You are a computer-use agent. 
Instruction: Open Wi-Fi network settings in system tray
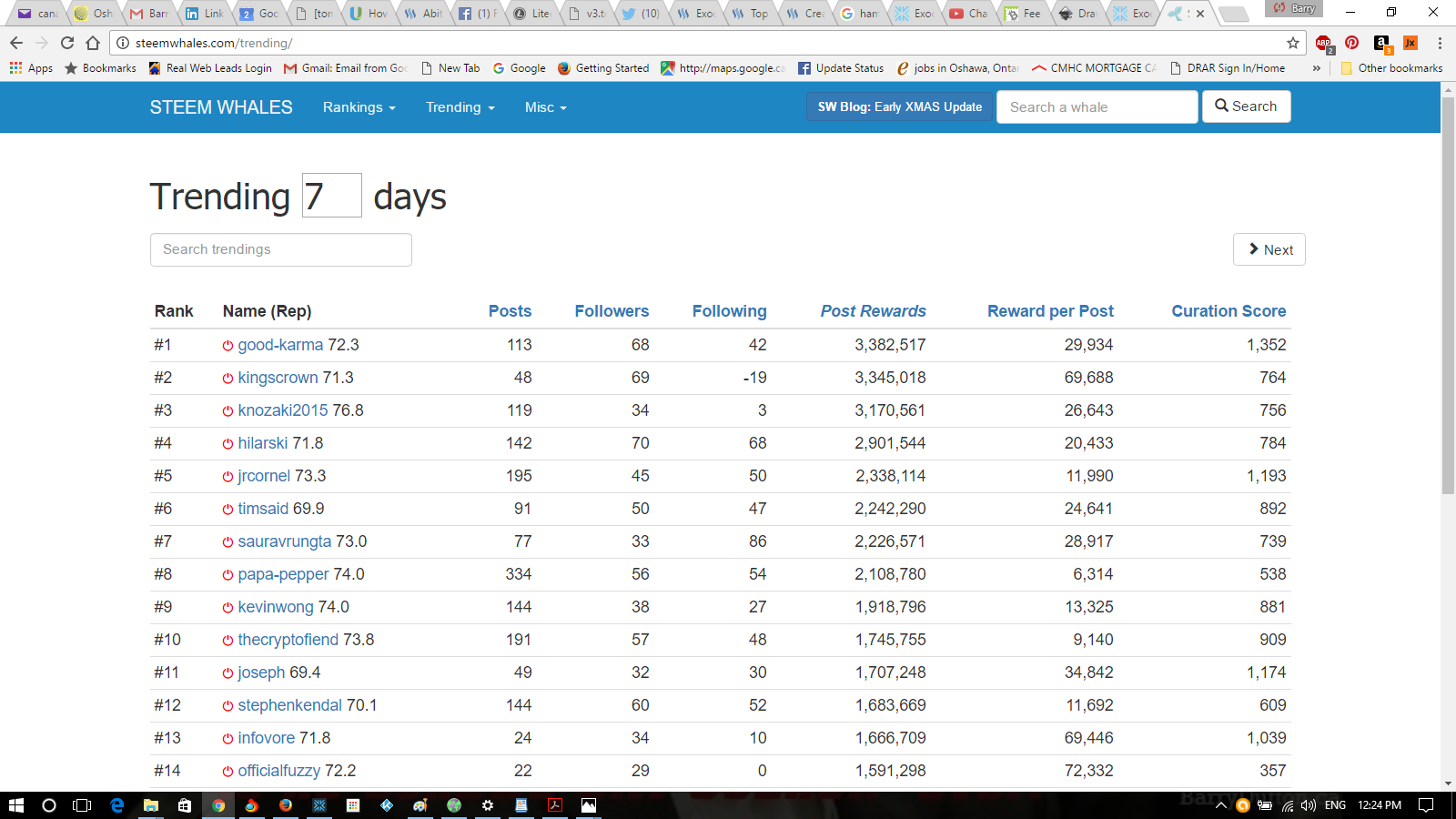point(1288,805)
